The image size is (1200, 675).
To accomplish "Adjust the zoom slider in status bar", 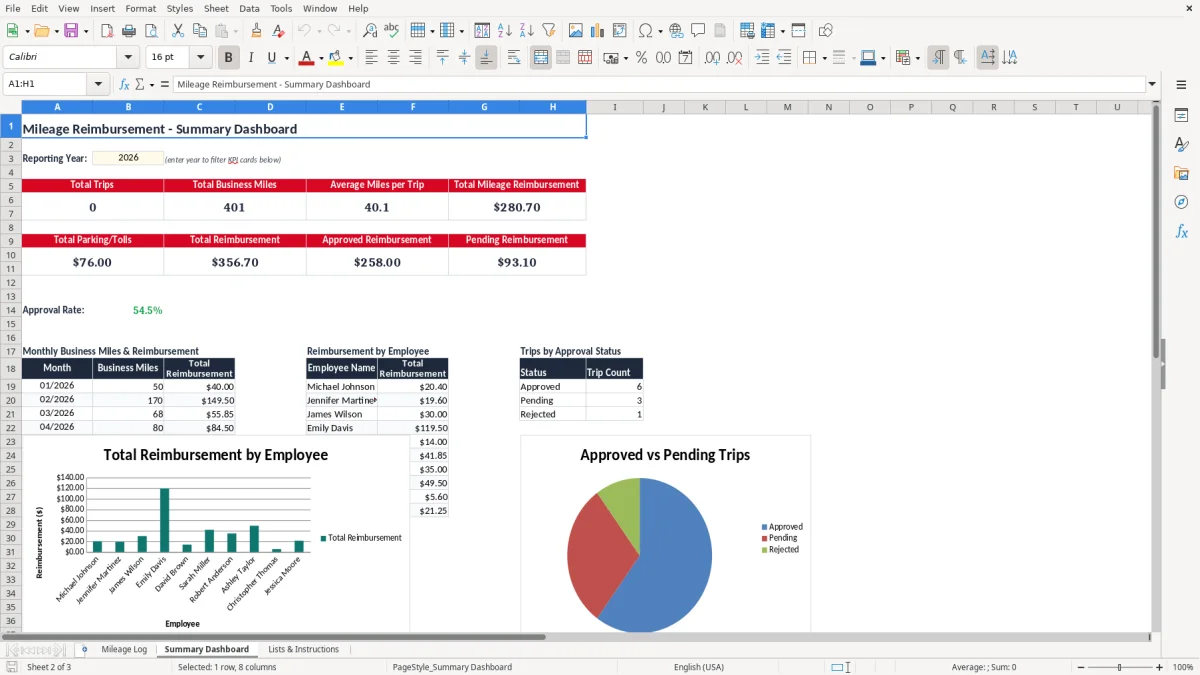I will (1119, 667).
